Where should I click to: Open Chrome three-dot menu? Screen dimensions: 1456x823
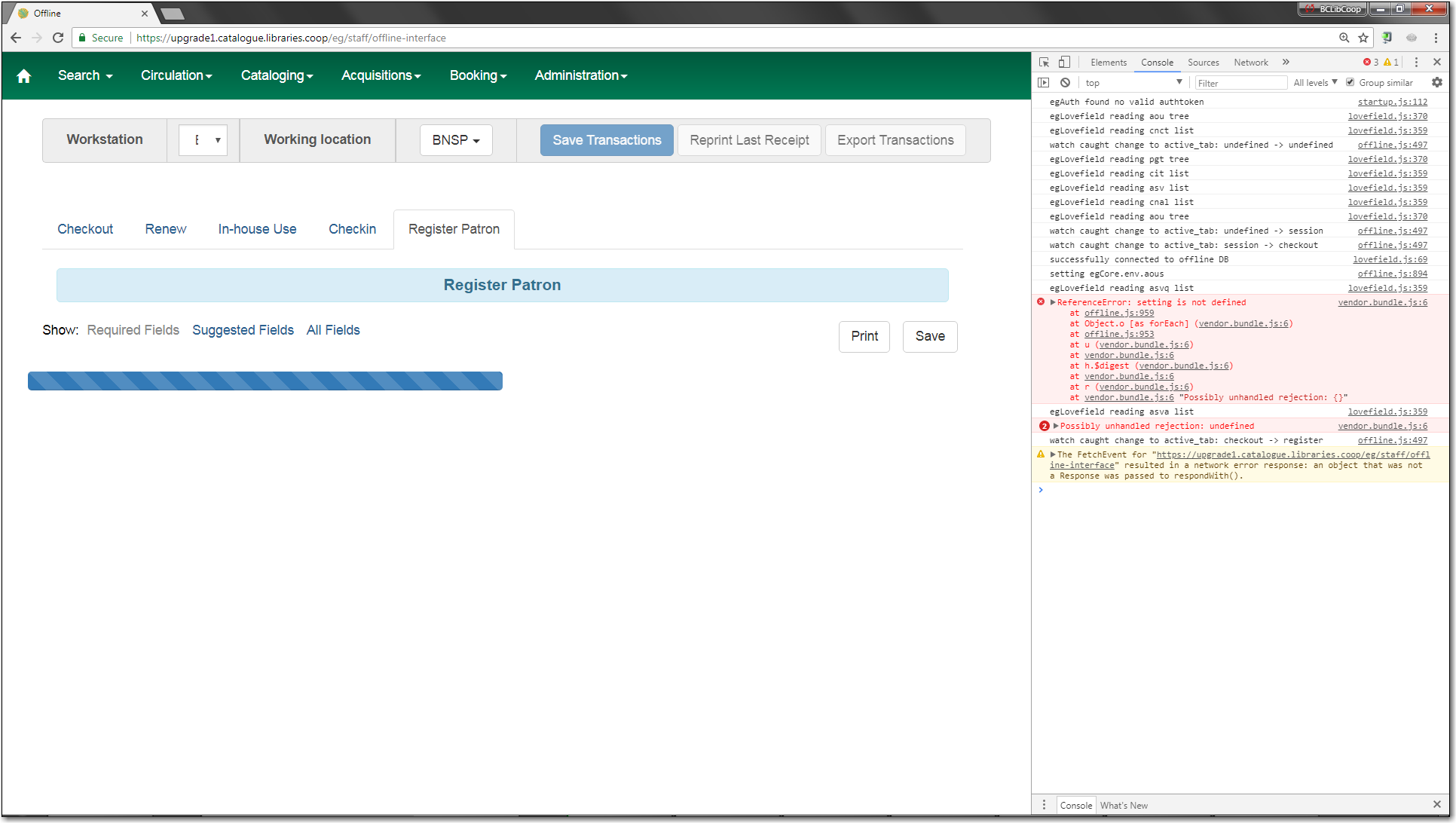point(1436,38)
